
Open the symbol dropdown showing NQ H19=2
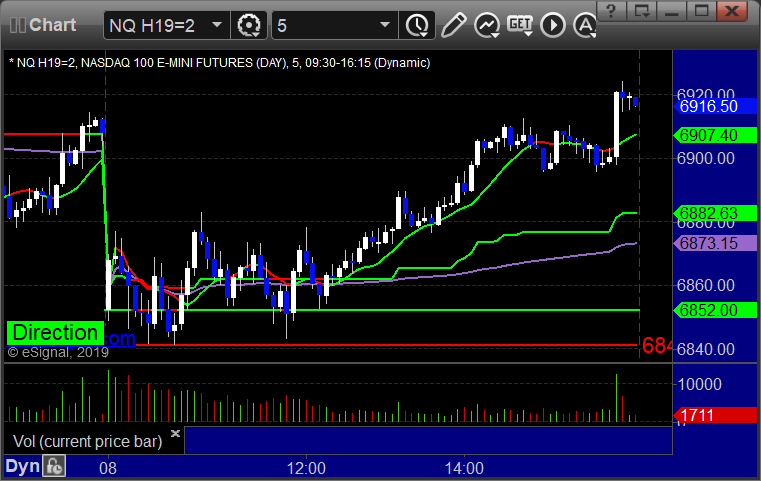[x=165, y=25]
